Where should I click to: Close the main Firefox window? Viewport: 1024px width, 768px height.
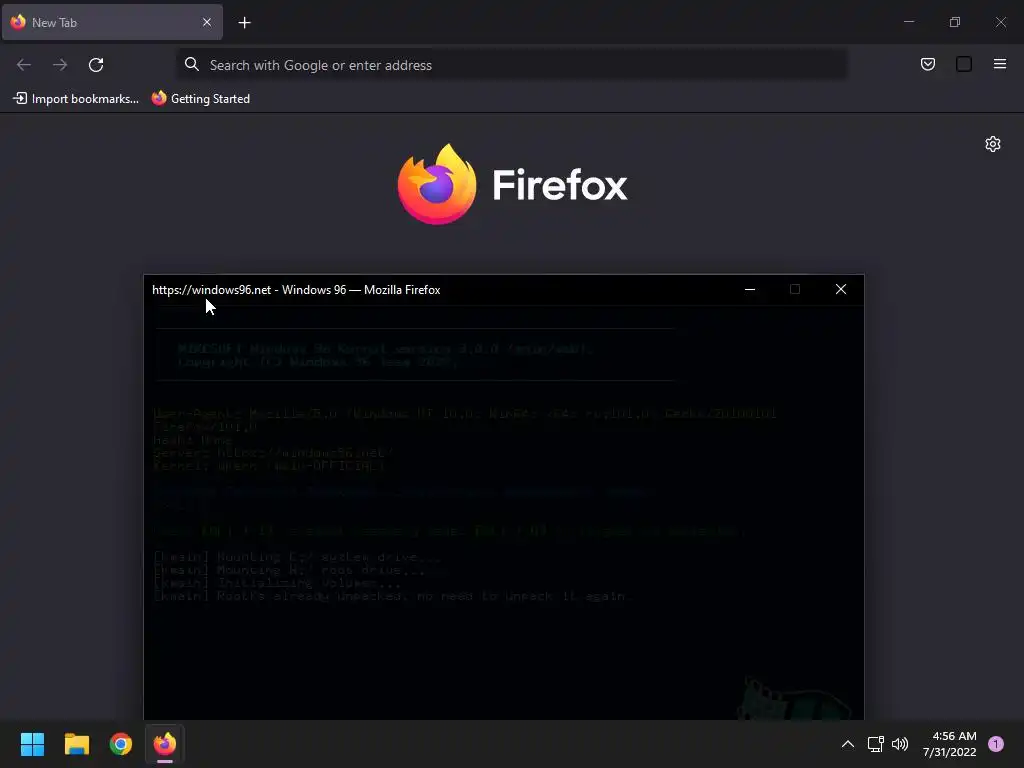pos(1000,22)
